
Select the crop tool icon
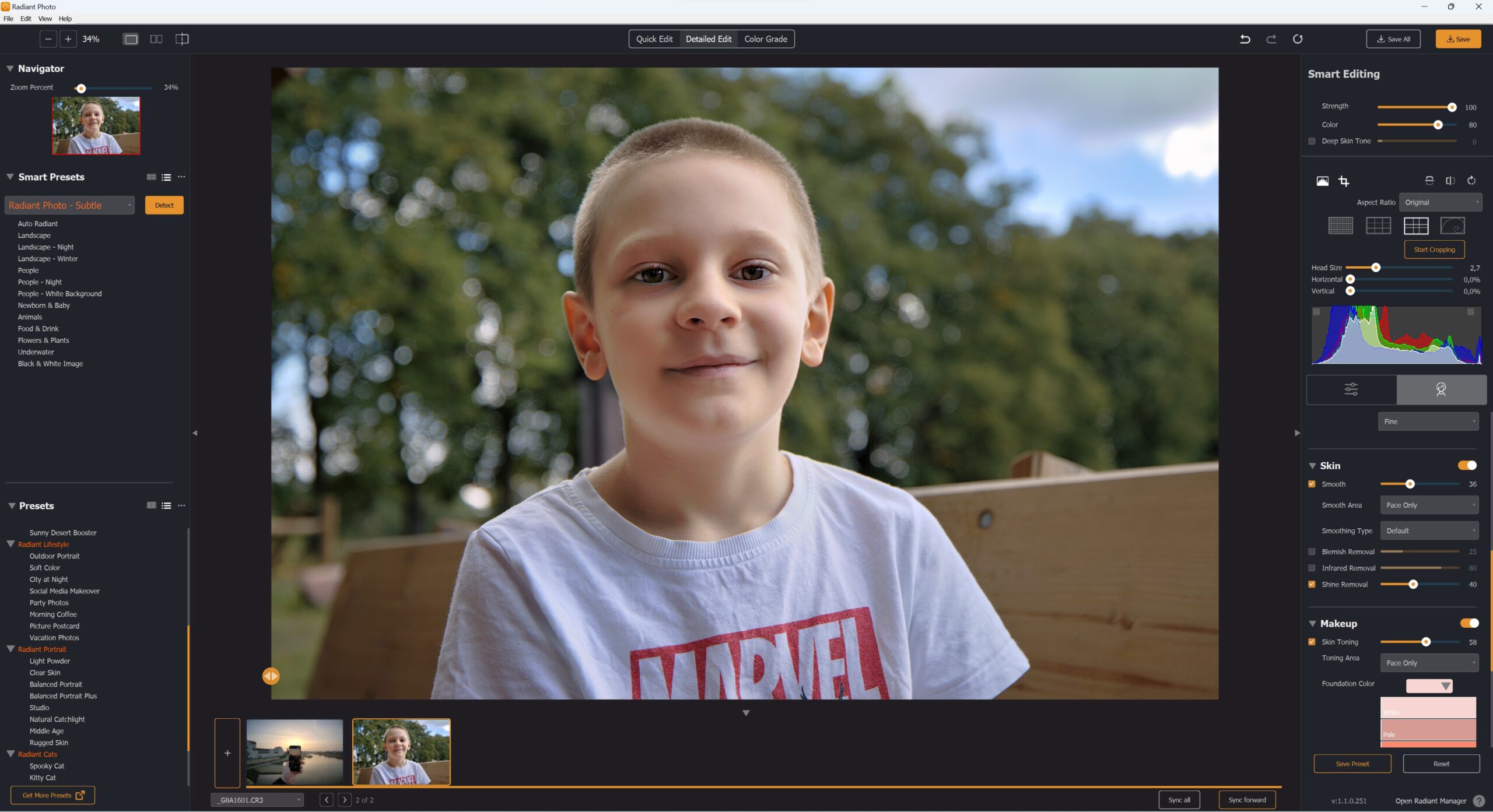1344,181
